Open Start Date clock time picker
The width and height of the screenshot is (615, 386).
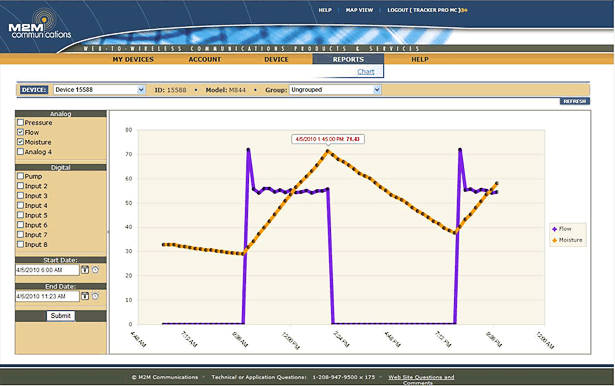pyautogui.click(x=95, y=270)
